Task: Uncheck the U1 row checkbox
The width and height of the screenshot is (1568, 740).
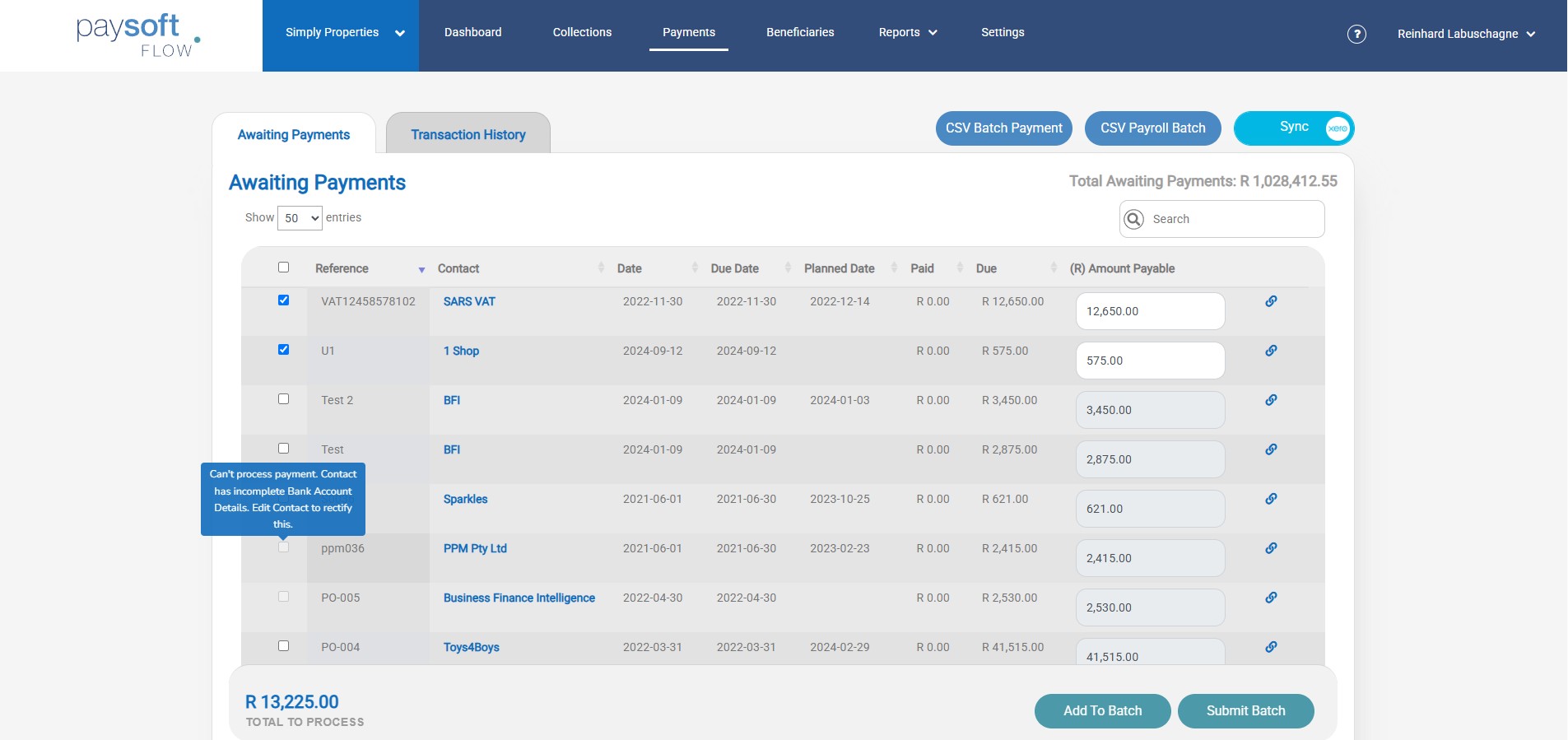Action: (x=283, y=350)
